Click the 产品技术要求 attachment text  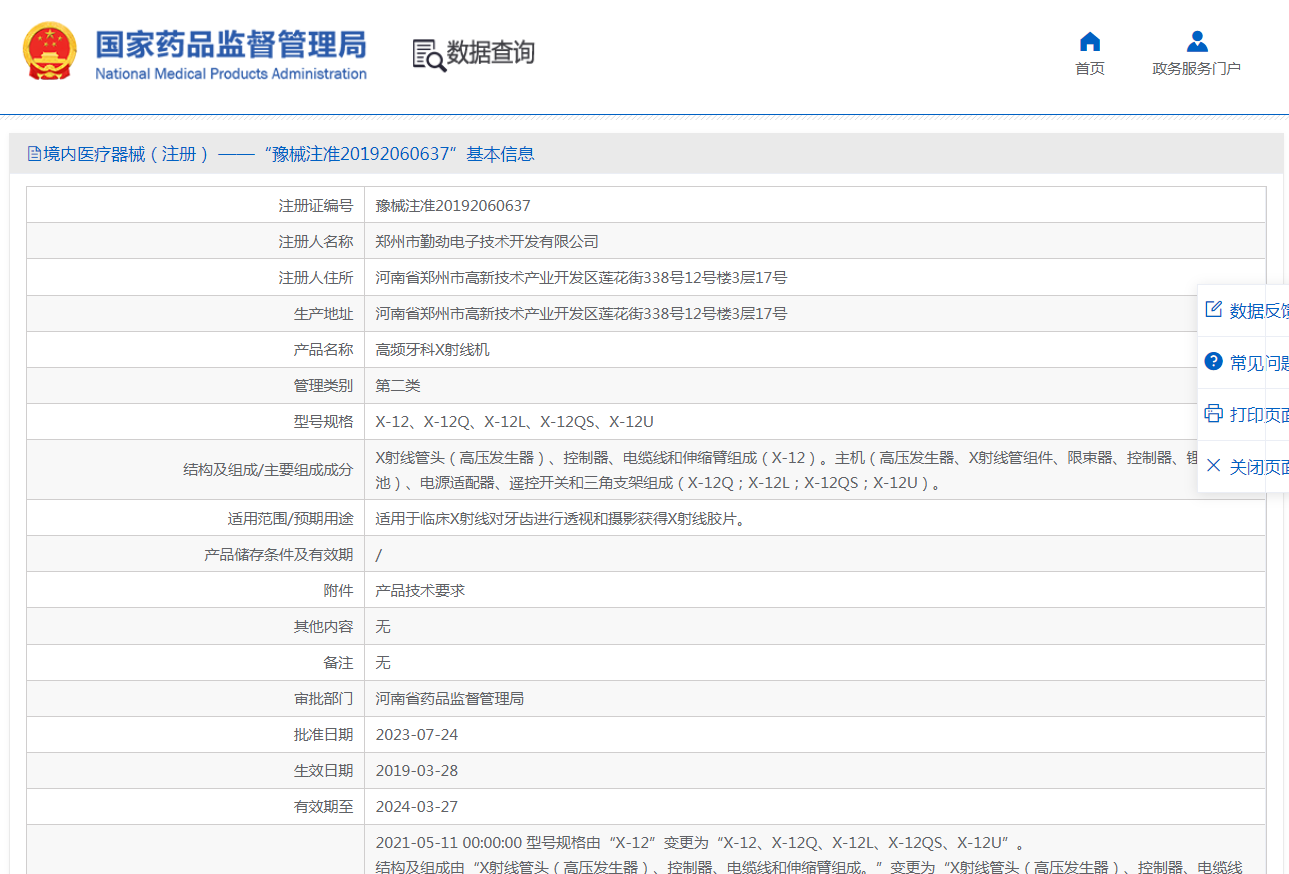coord(420,590)
